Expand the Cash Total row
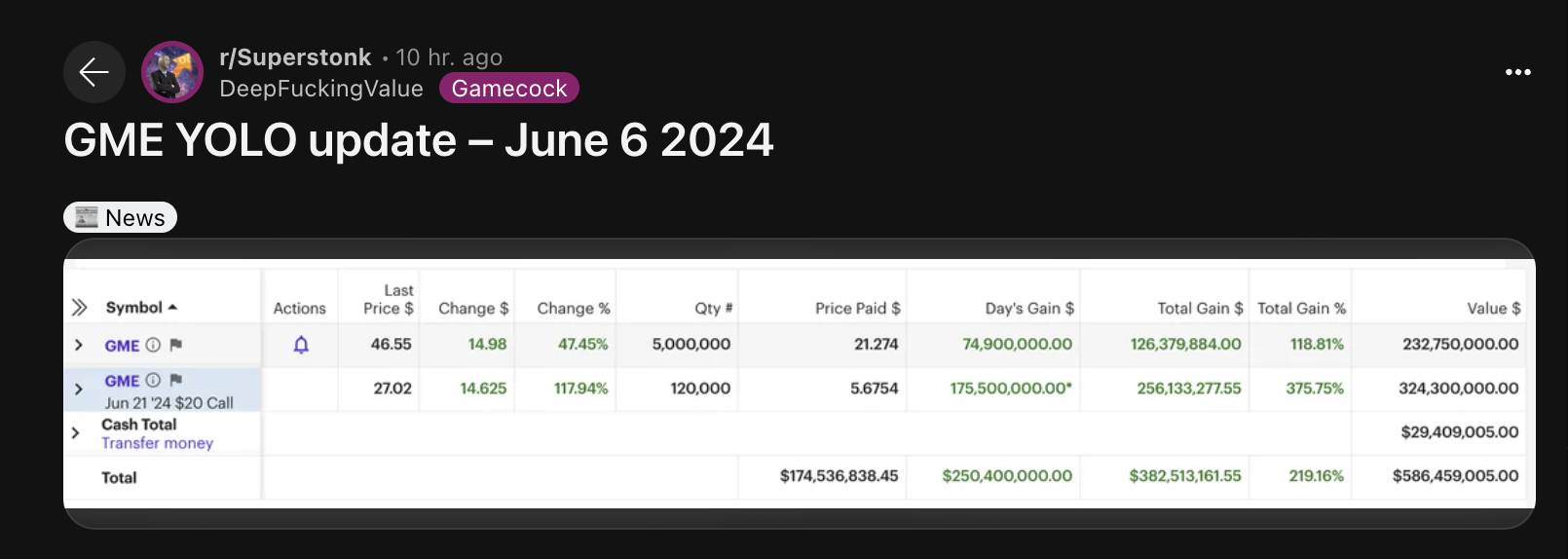The height and width of the screenshot is (559, 1568). [x=76, y=432]
